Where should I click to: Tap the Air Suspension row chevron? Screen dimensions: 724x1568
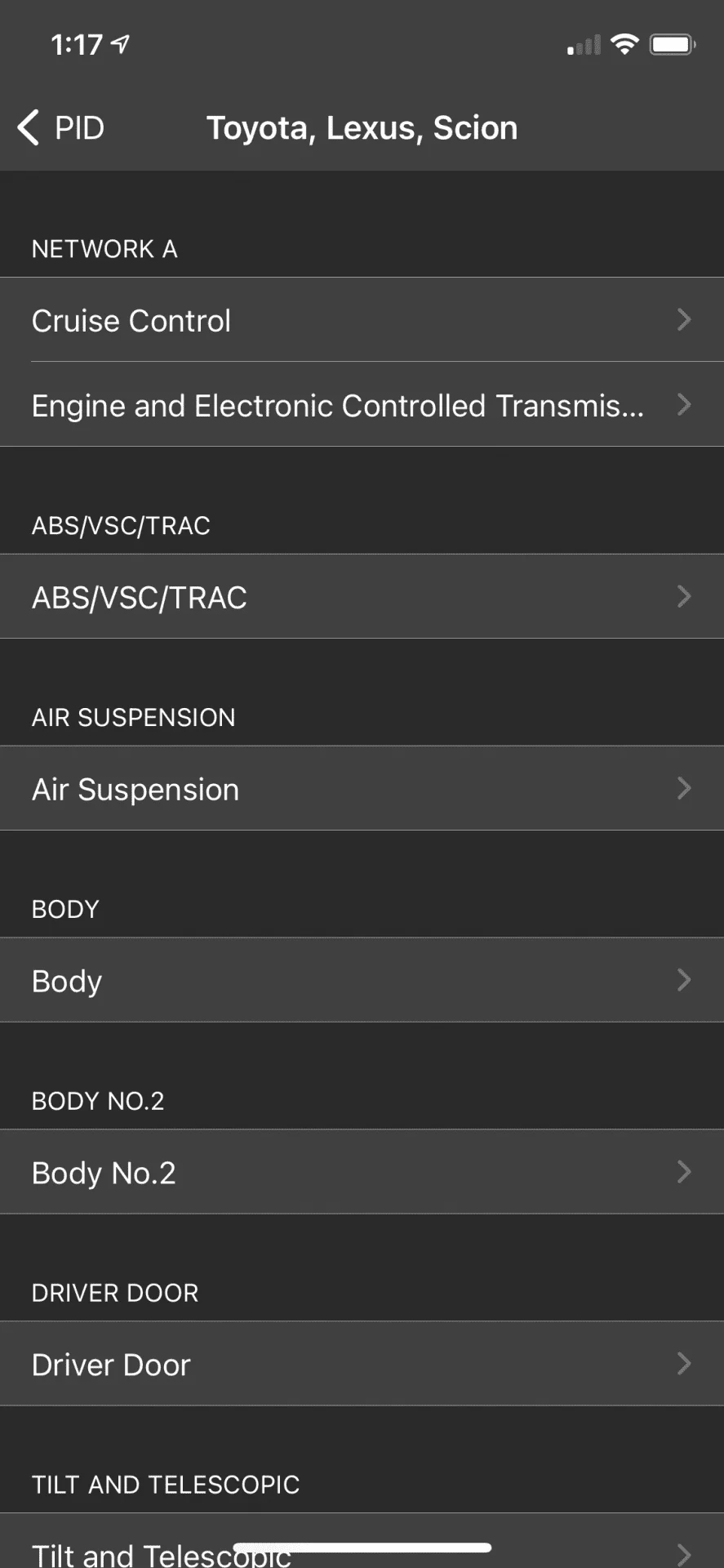click(684, 788)
